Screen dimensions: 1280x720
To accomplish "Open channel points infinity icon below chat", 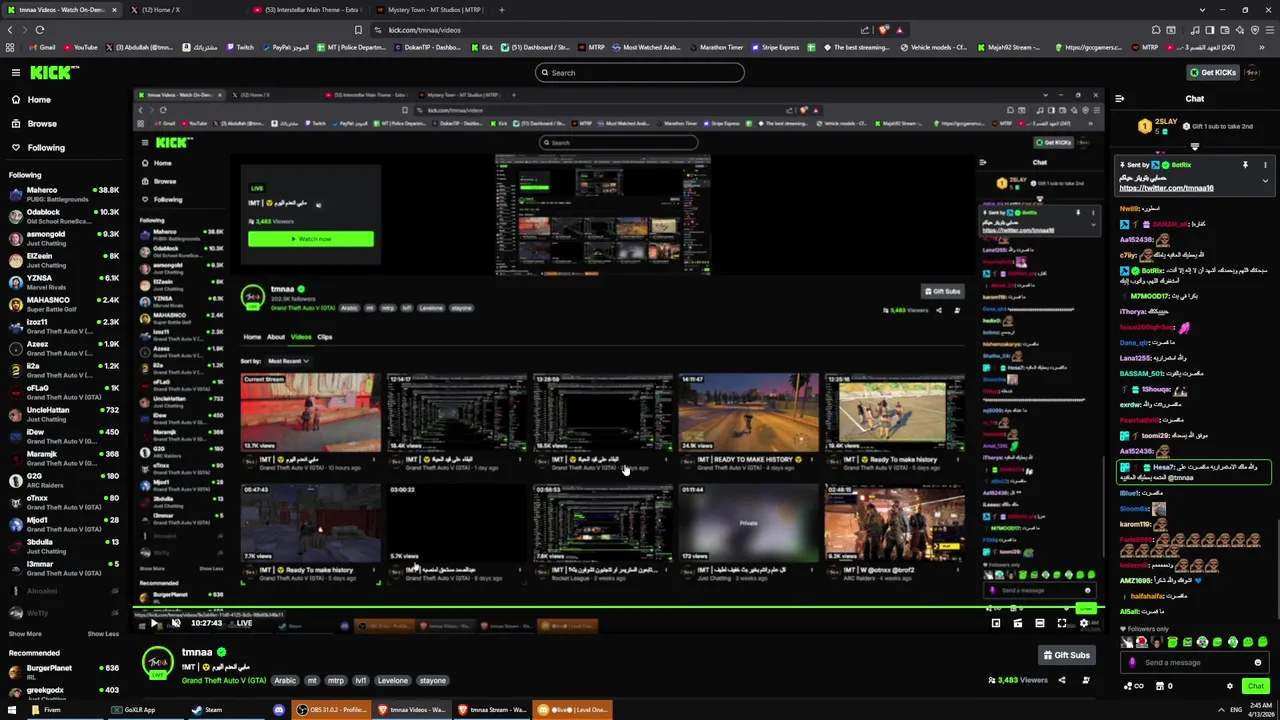I will (x=1134, y=686).
